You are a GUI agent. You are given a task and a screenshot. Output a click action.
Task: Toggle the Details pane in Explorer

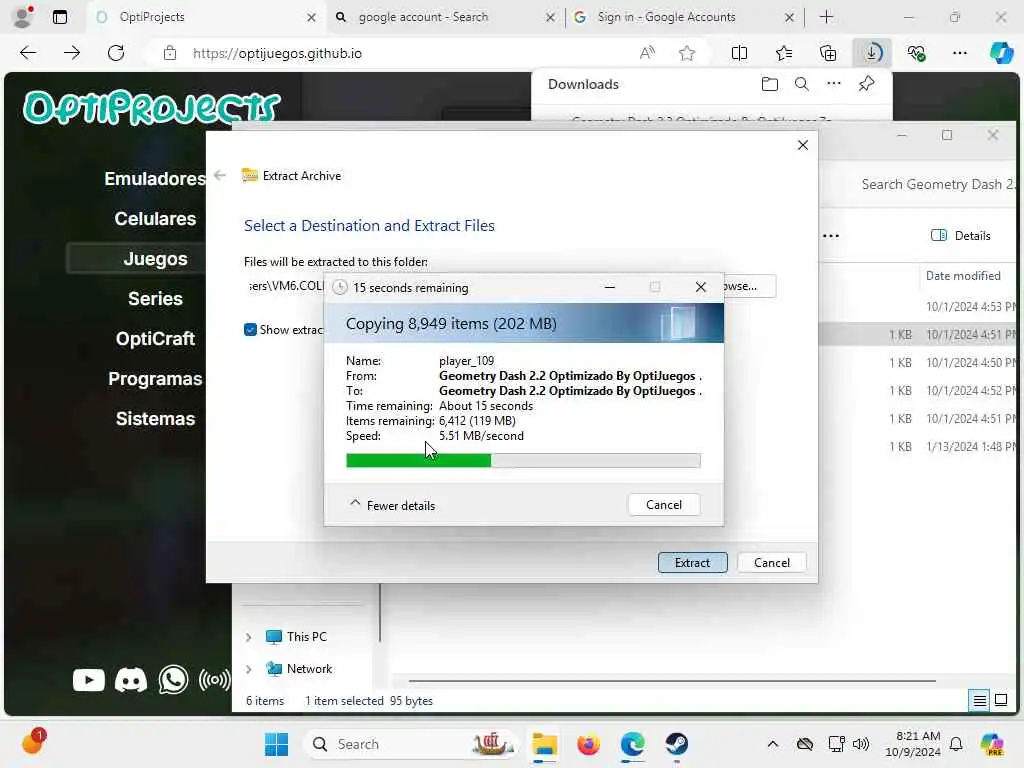point(960,235)
